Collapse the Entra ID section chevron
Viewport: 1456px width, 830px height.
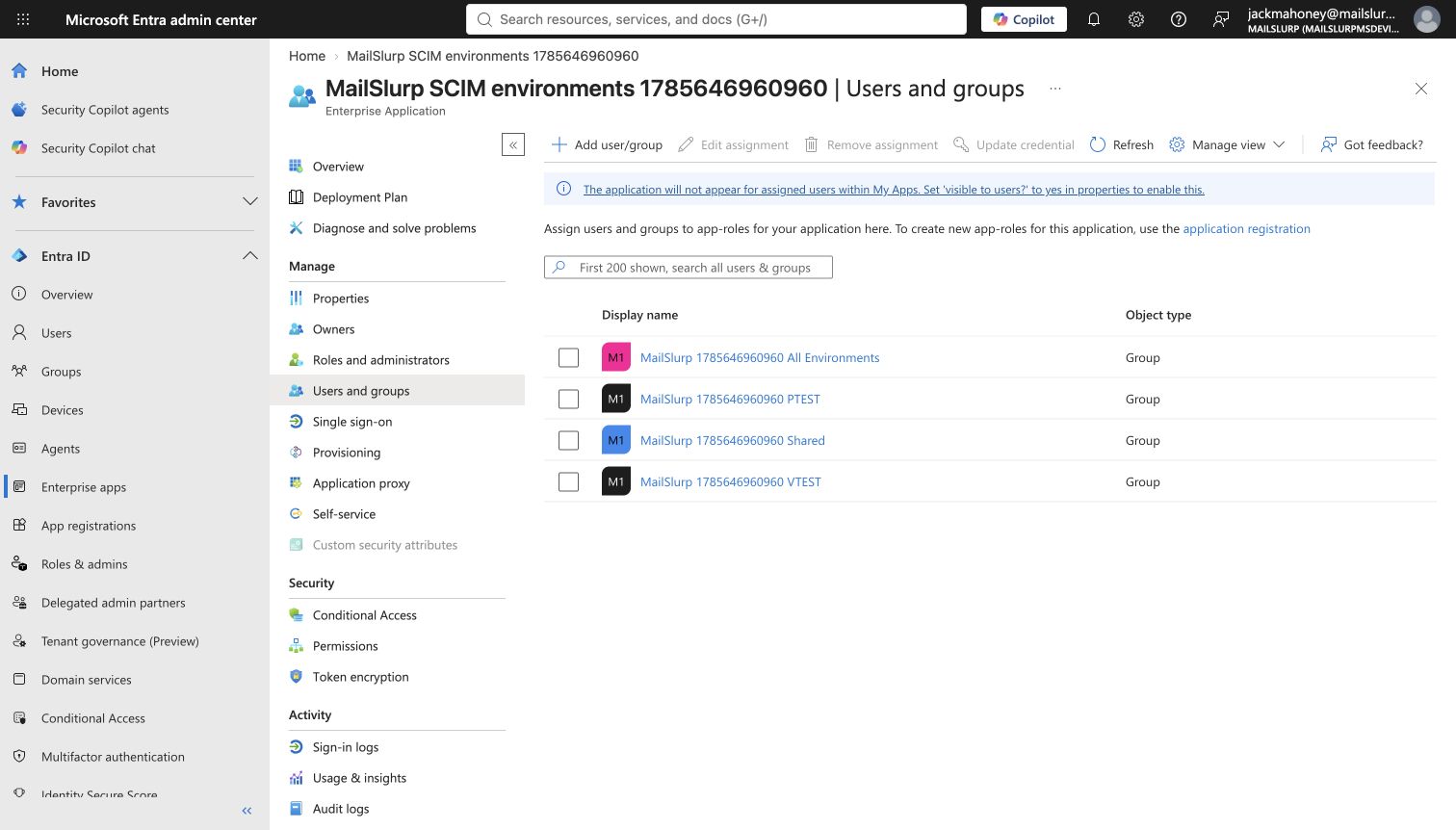(250, 256)
